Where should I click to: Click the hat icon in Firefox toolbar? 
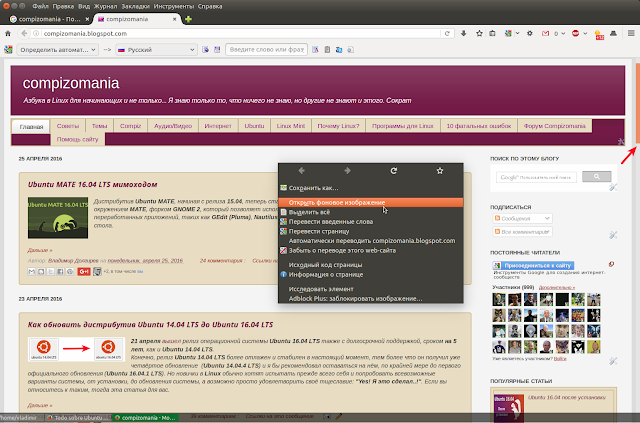click(x=613, y=33)
